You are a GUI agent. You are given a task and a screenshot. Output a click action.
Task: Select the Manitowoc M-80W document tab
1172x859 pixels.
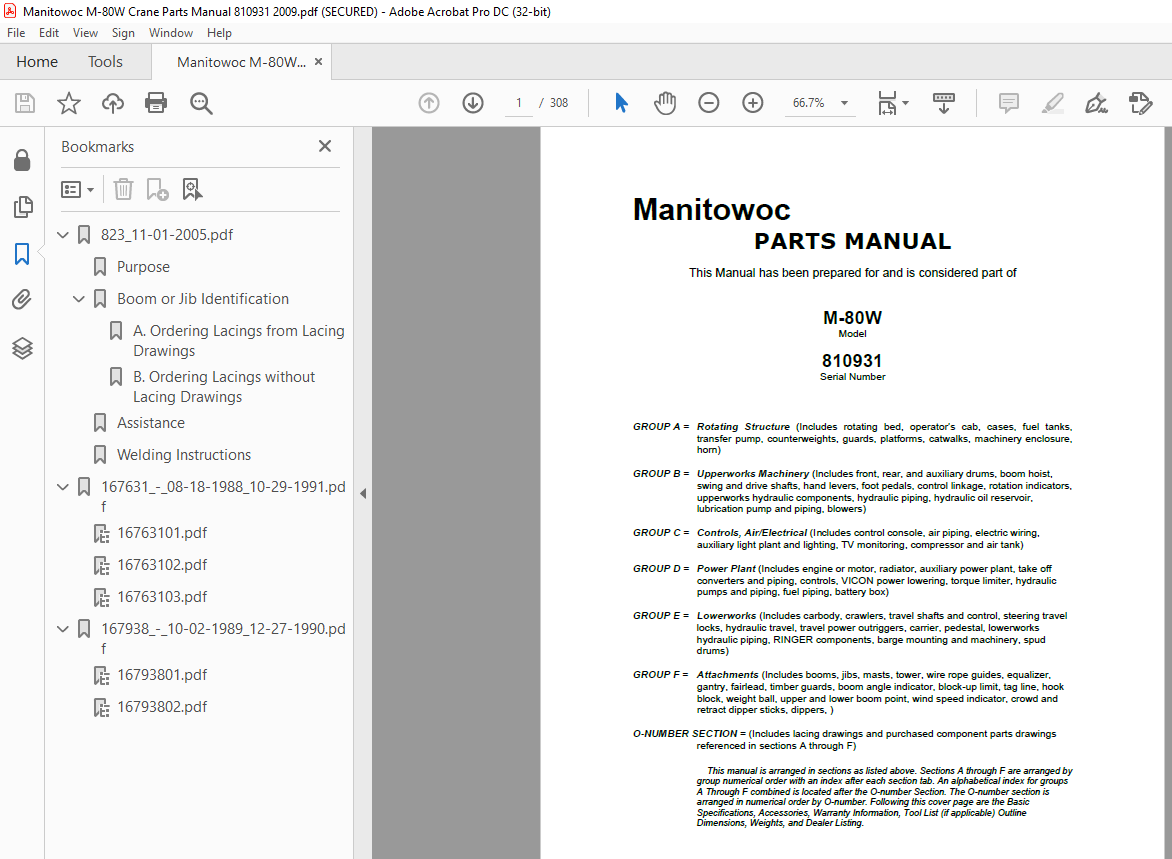tap(241, 62)
